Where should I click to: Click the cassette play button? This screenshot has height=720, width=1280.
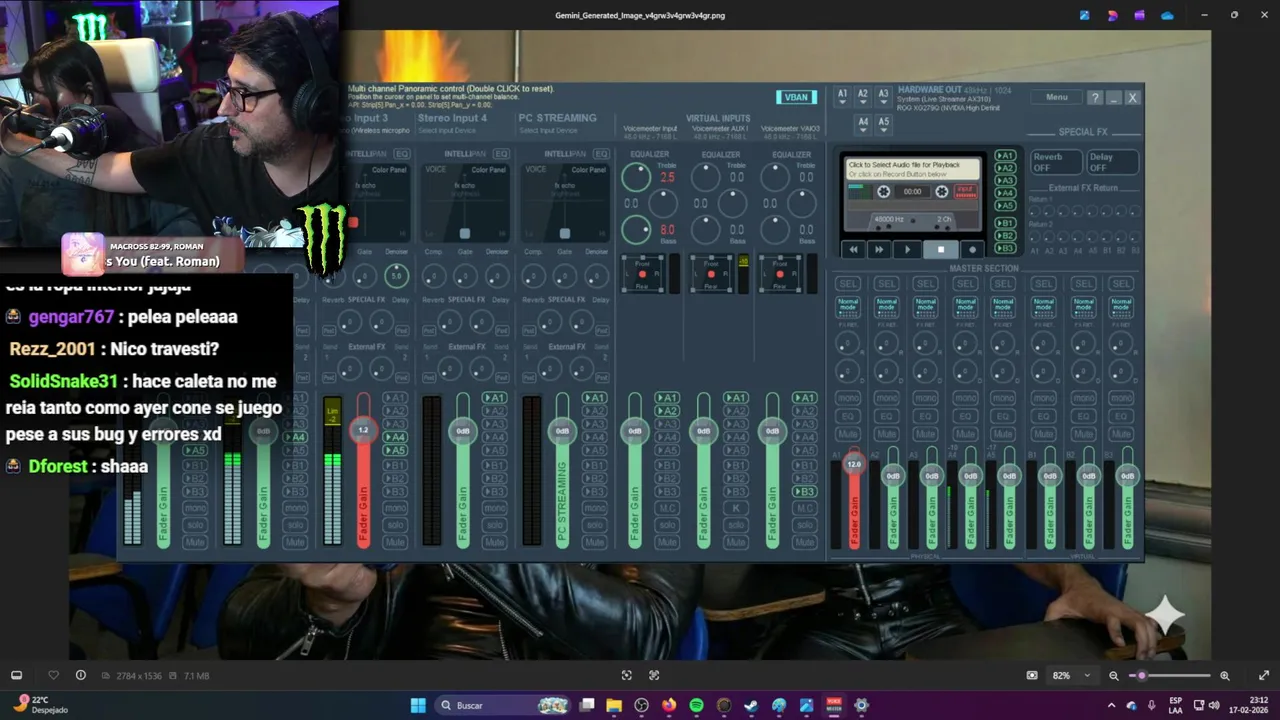907,250
